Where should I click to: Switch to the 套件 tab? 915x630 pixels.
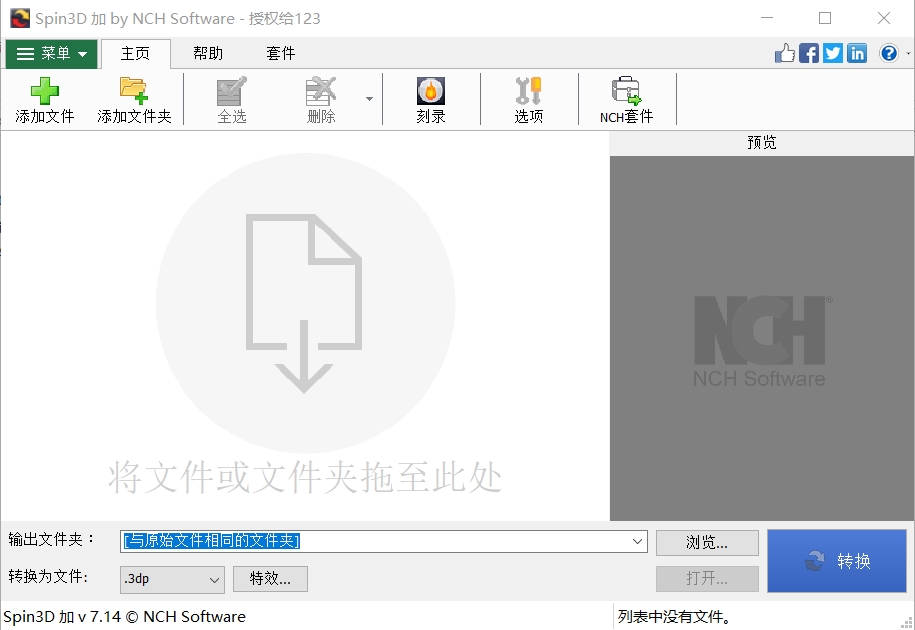point(281,54)
